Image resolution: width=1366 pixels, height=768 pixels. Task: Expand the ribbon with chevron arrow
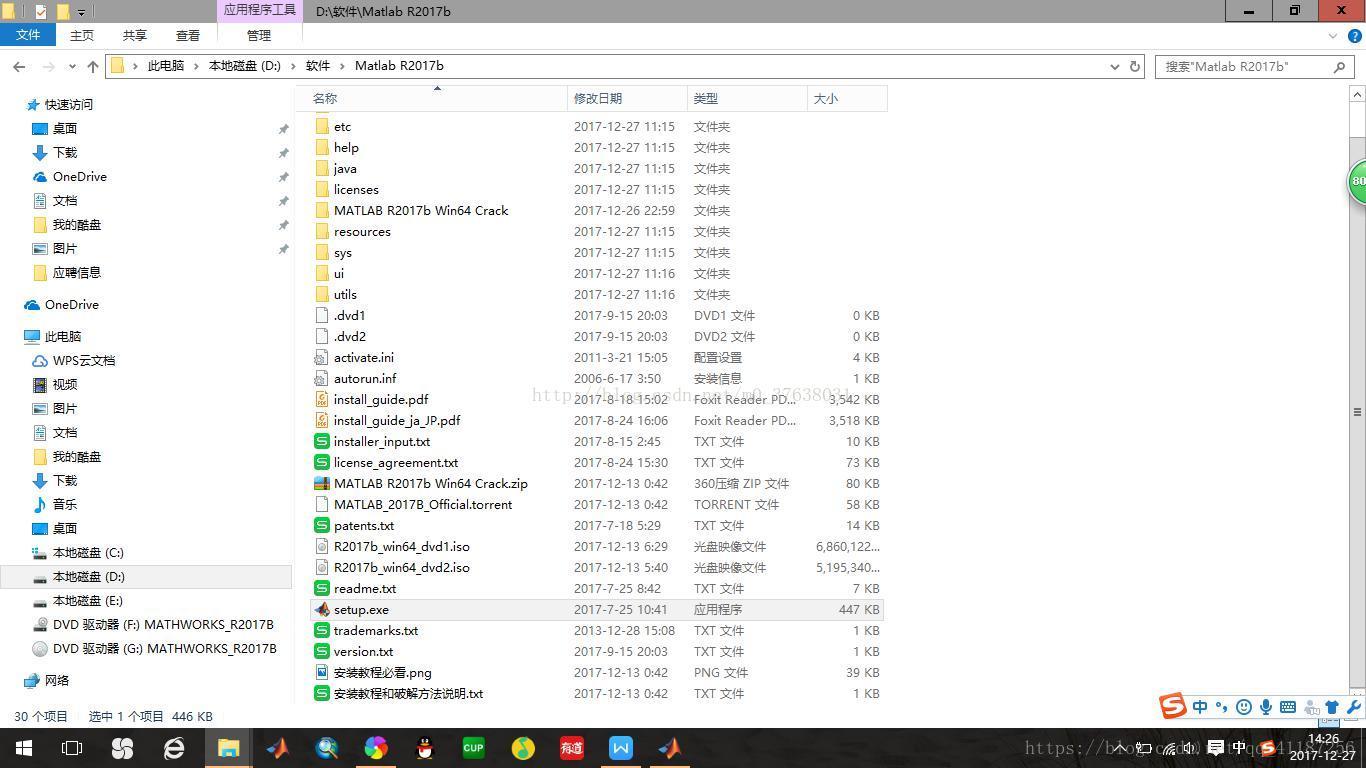click(x=1332, y=35)
